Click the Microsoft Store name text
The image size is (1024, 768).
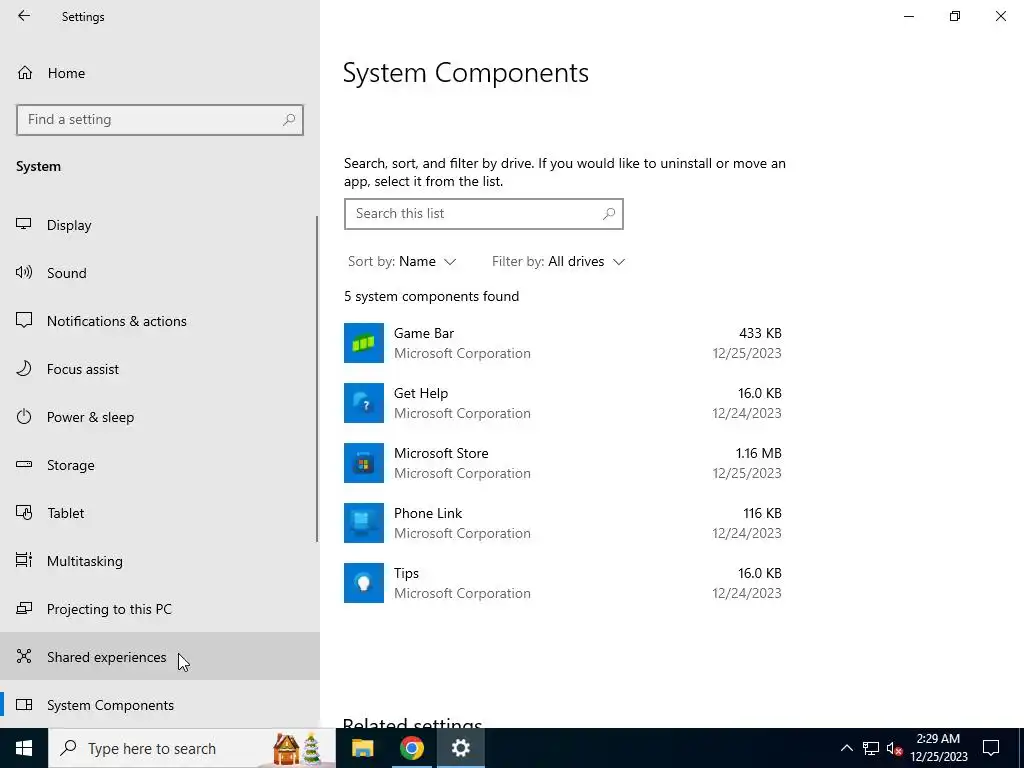441,453
